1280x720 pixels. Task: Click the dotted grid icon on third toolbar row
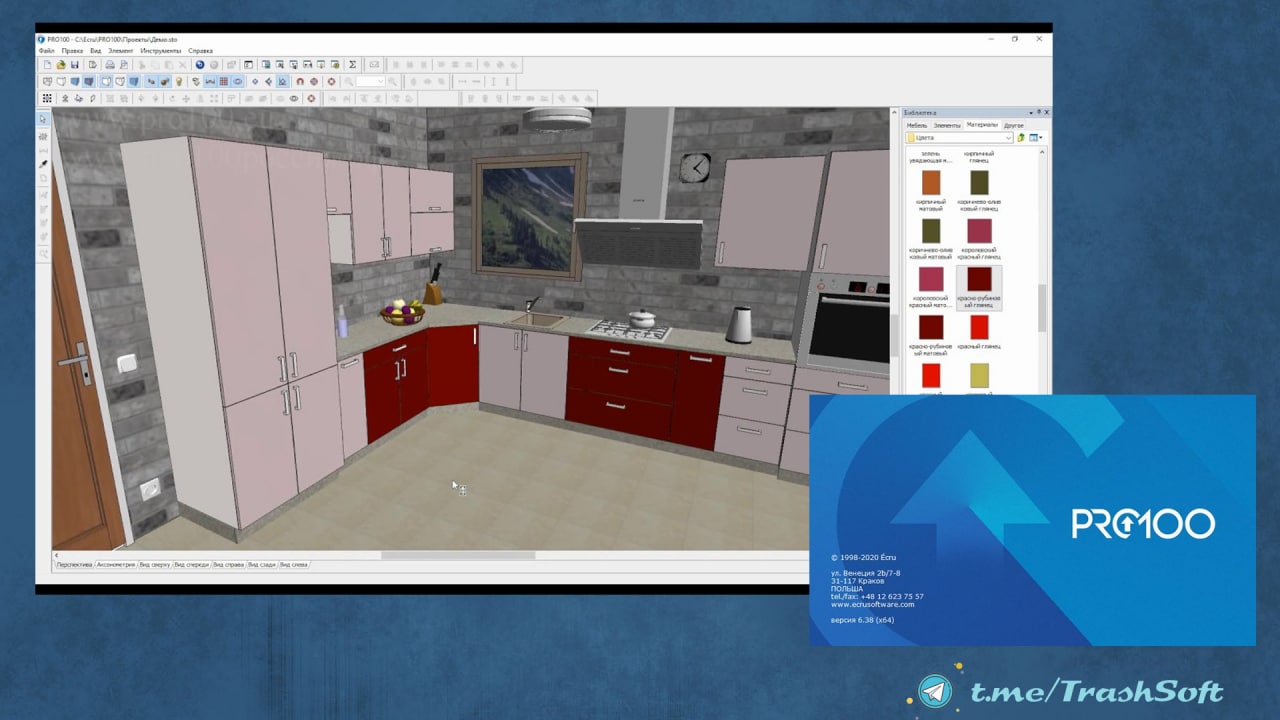point(47,98)
